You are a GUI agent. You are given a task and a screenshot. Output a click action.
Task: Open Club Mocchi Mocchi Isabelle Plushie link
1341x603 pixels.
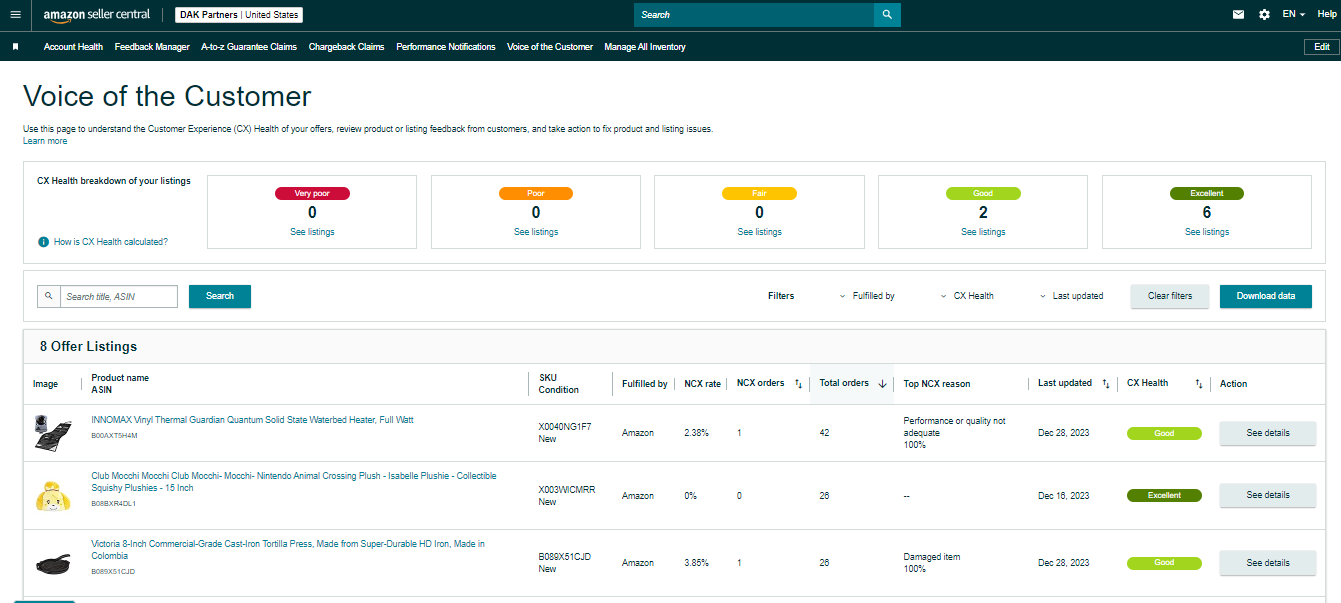tap(294, 482)
